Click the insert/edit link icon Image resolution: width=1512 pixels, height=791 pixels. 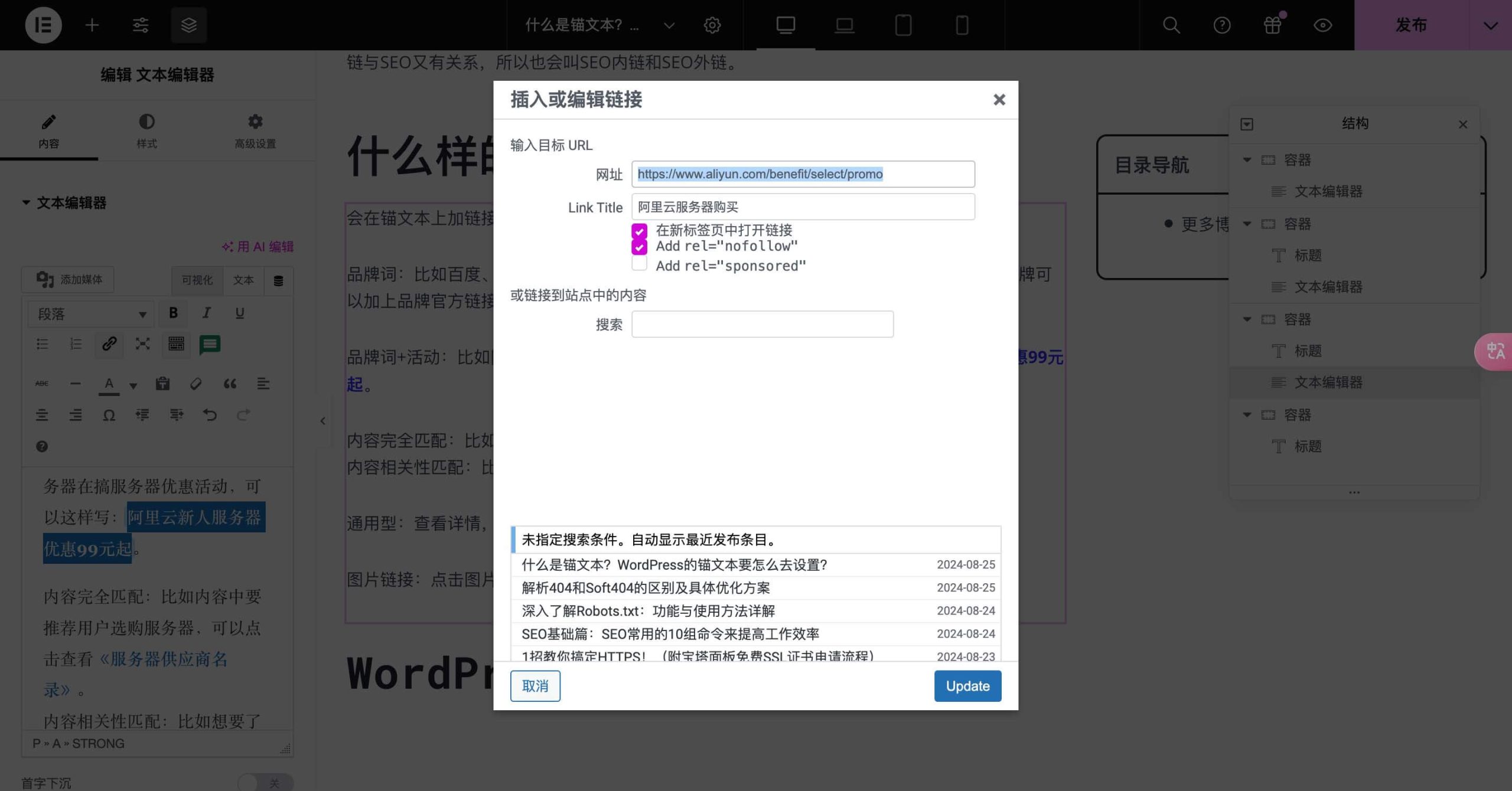[109, 344]
